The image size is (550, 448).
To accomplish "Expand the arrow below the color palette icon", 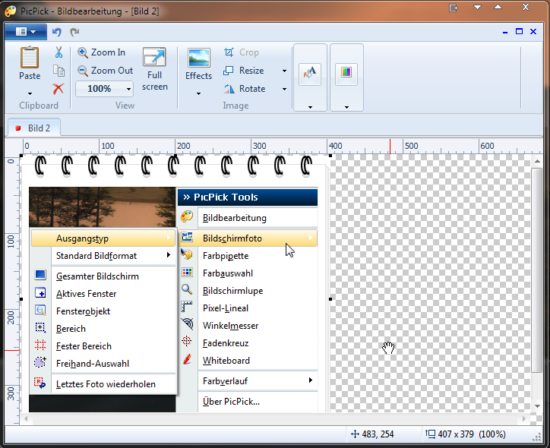I will click(x=347, y=107).
